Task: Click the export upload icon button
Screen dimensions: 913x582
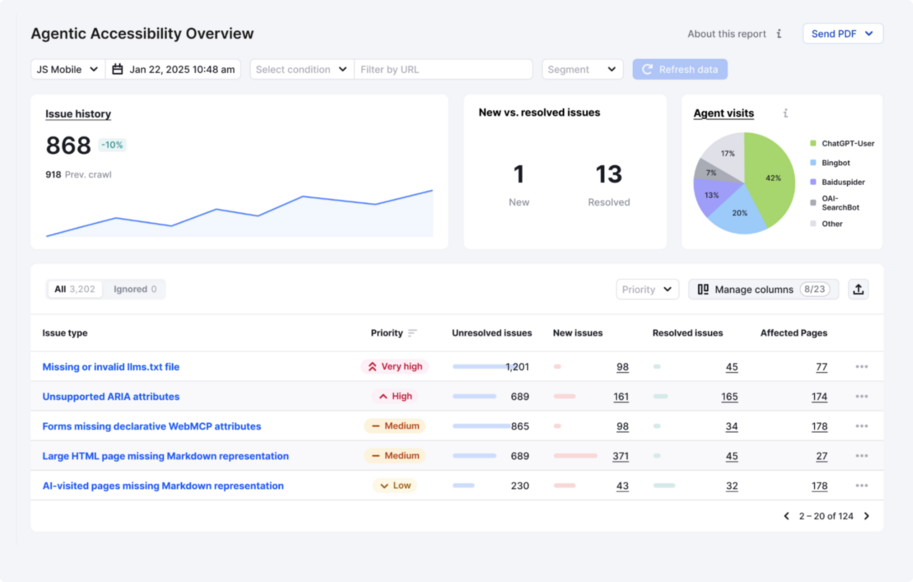Action: pos(858,289)
